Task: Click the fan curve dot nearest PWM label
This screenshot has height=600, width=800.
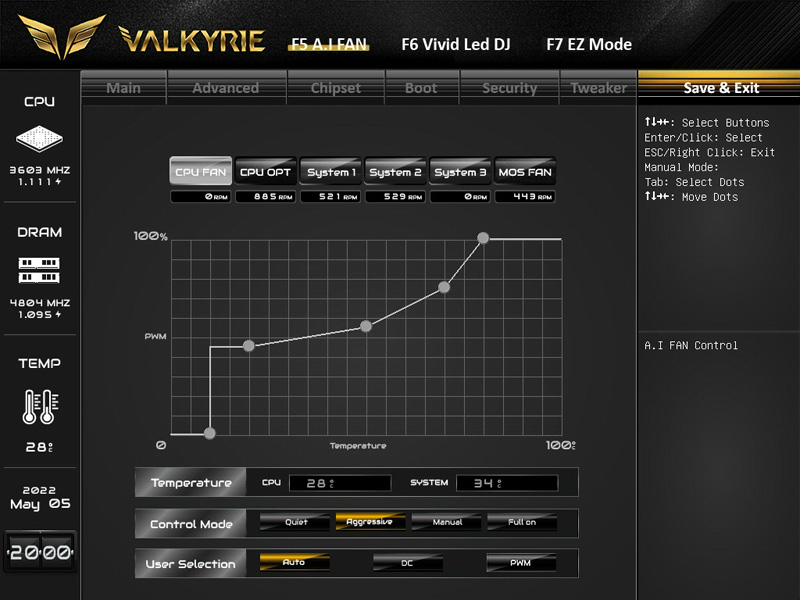Action: [x=248, y=346]
